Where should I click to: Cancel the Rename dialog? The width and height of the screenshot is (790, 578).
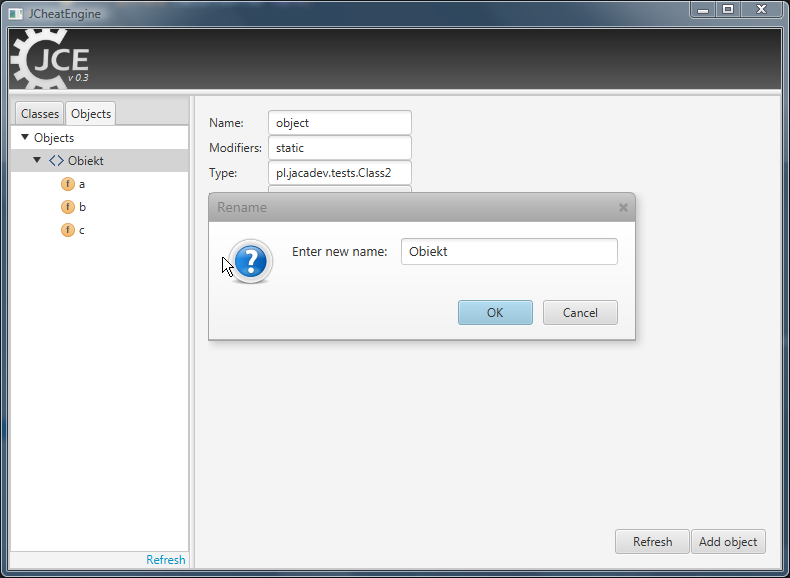580,312
